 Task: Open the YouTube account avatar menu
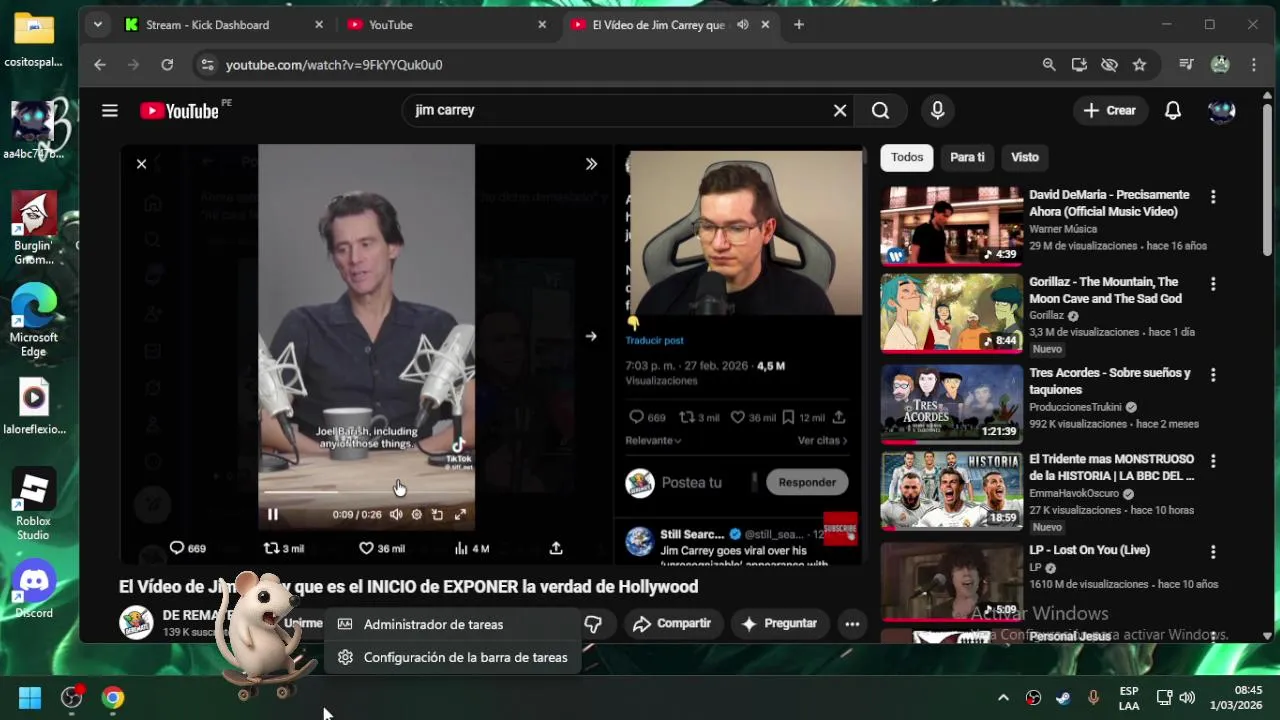click(1221, 111)
